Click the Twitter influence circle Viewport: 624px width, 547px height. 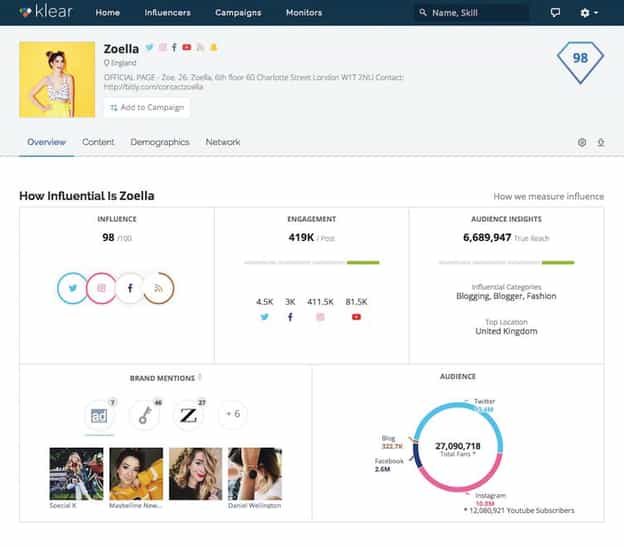tap(72, 288)
